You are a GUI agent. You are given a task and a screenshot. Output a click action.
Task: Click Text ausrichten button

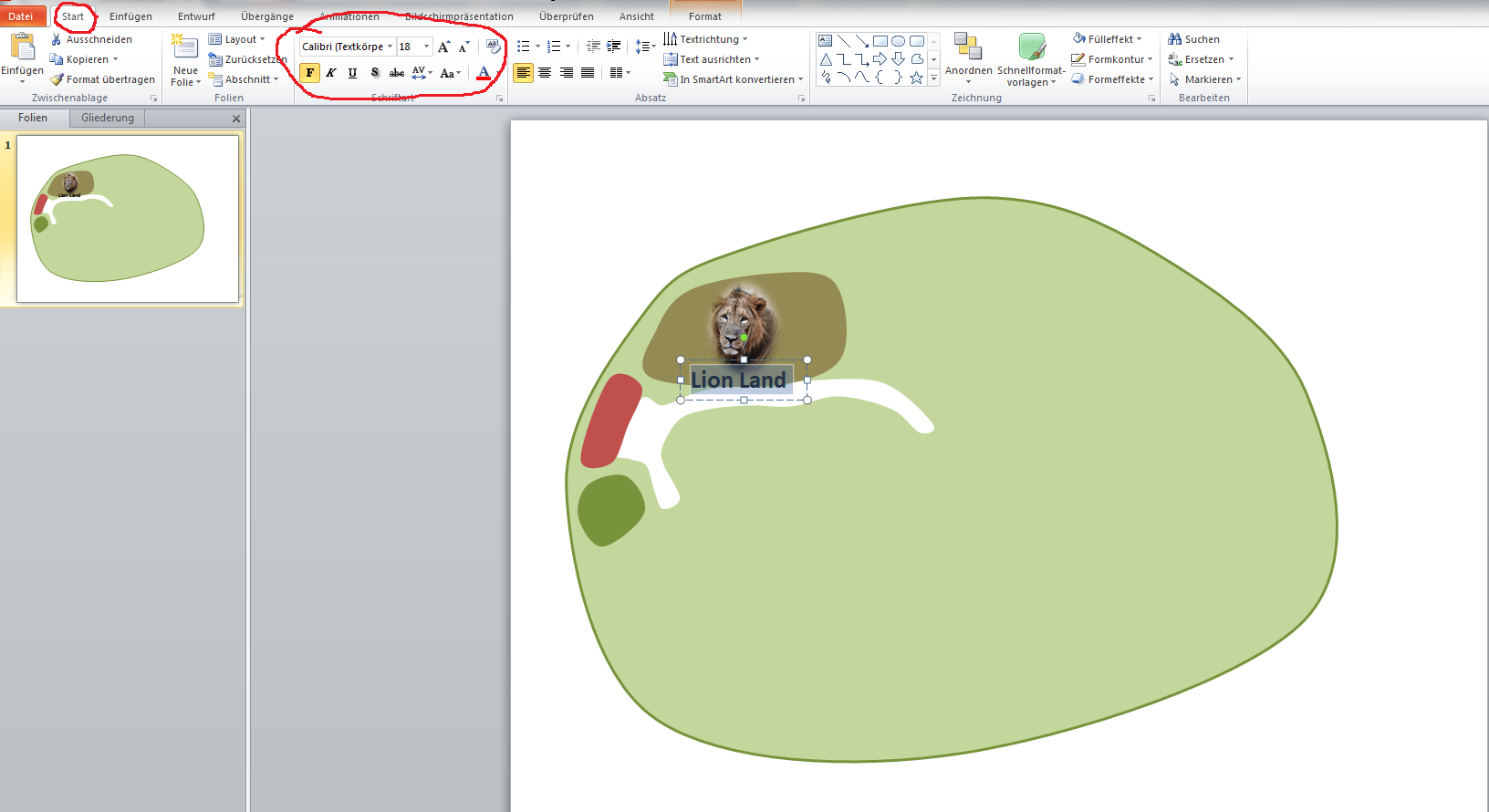tap(712, 59)
